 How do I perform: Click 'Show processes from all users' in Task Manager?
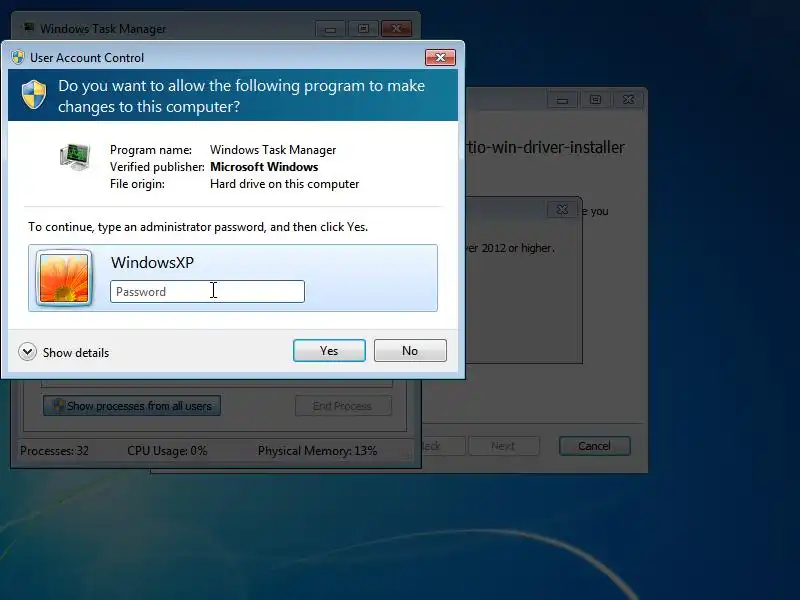point(132,406)
